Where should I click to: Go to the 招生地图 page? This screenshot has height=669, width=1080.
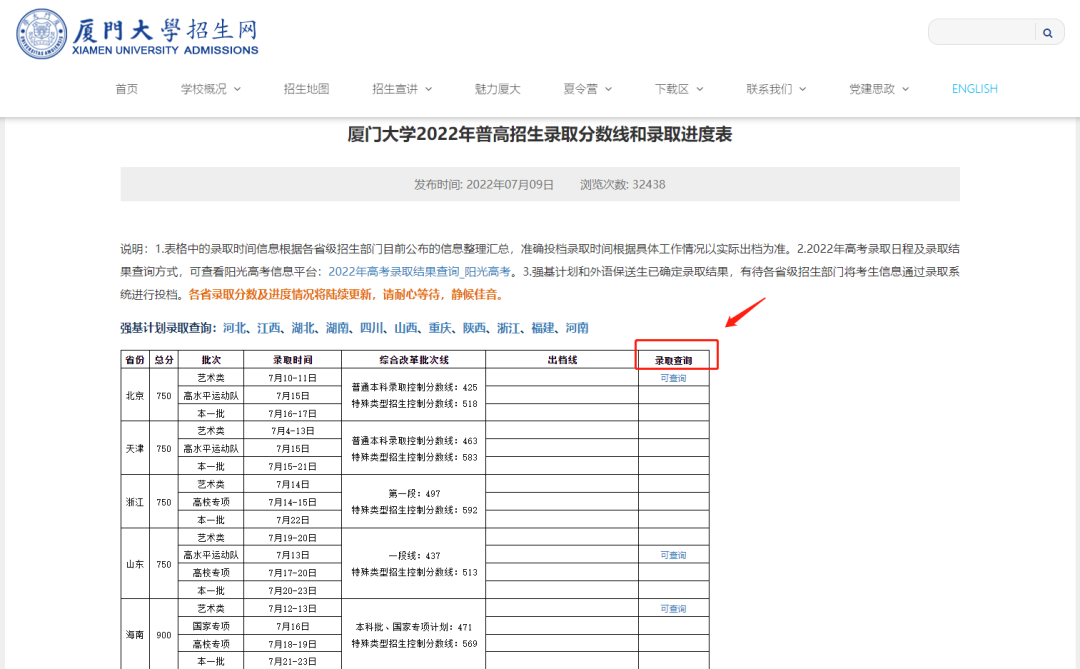pyautogui.click(x=306, y=89)
